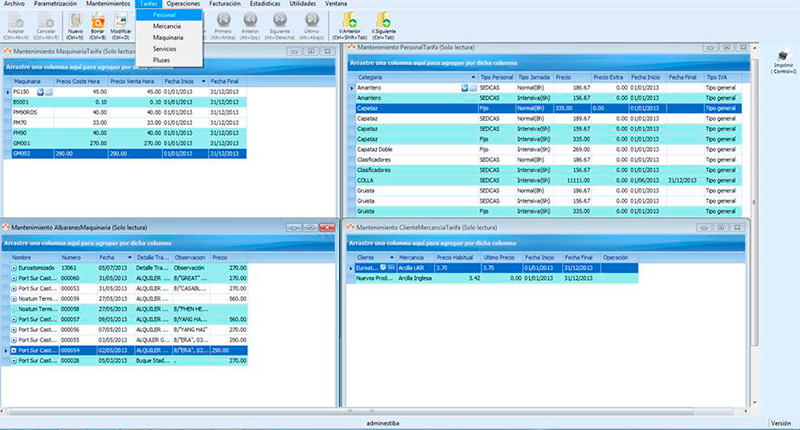
Task: Create a new record with Nuevo
Action: (x=76, y=26)
